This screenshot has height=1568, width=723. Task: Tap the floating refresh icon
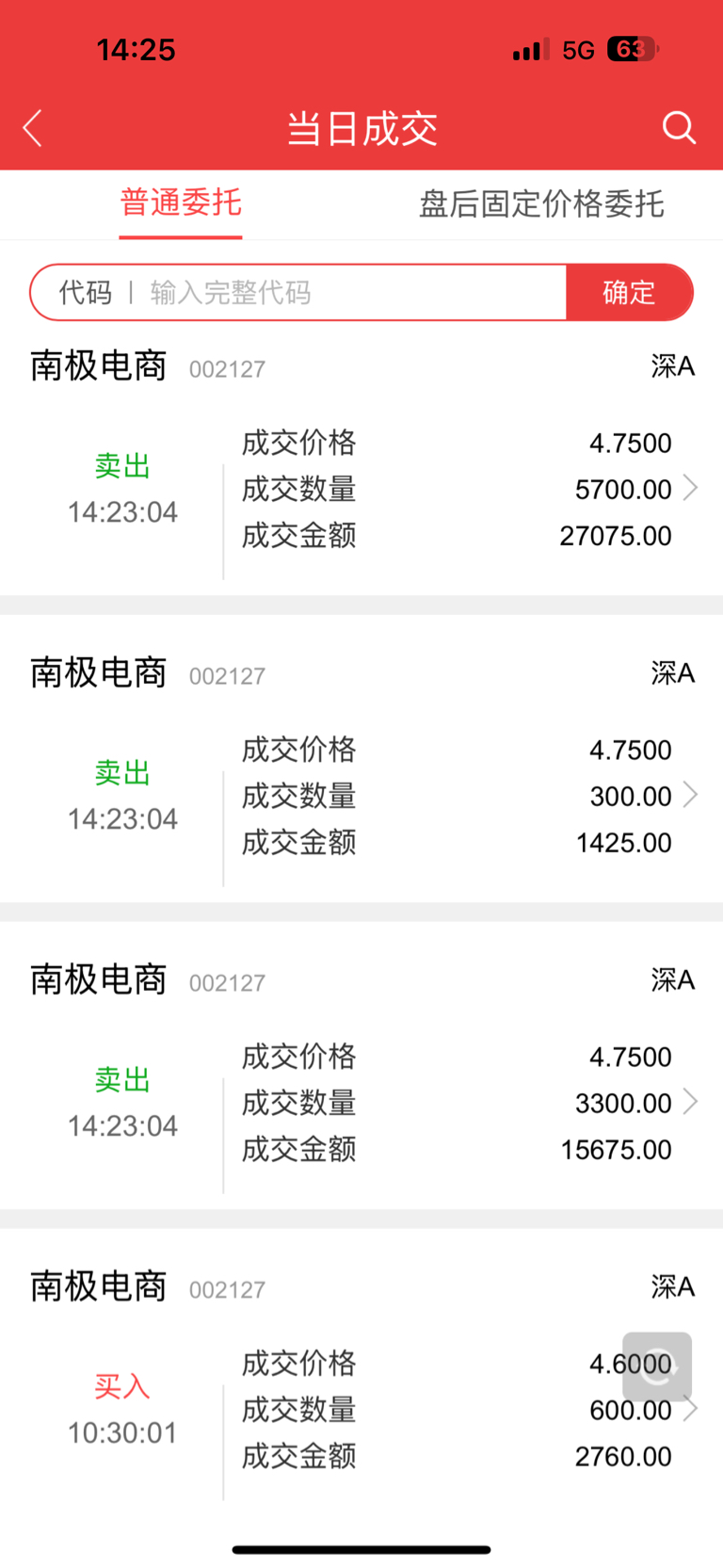(x=657, y=1366)
